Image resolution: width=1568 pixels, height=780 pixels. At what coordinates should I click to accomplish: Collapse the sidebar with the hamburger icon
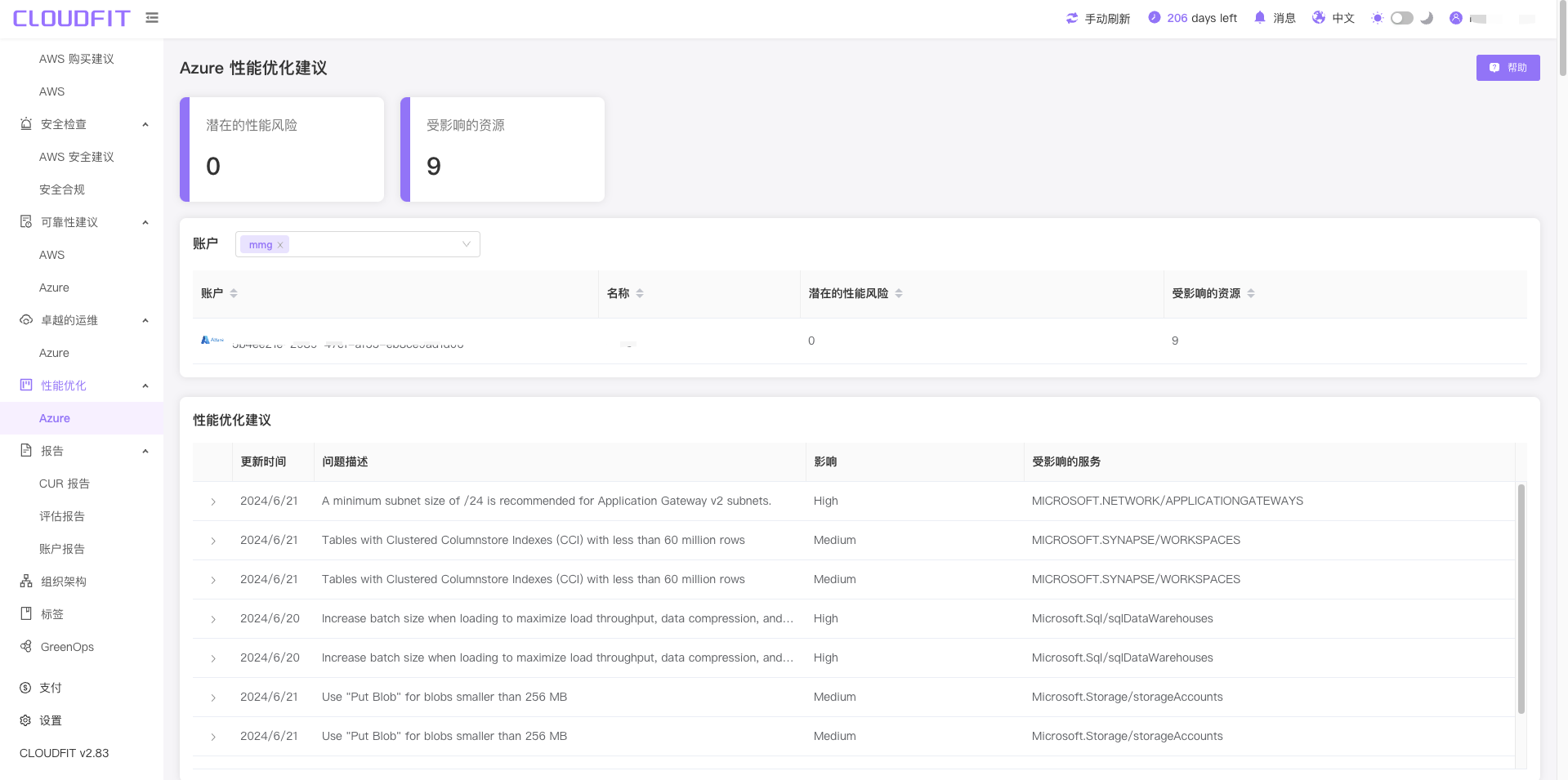click(x=152, y=18)
